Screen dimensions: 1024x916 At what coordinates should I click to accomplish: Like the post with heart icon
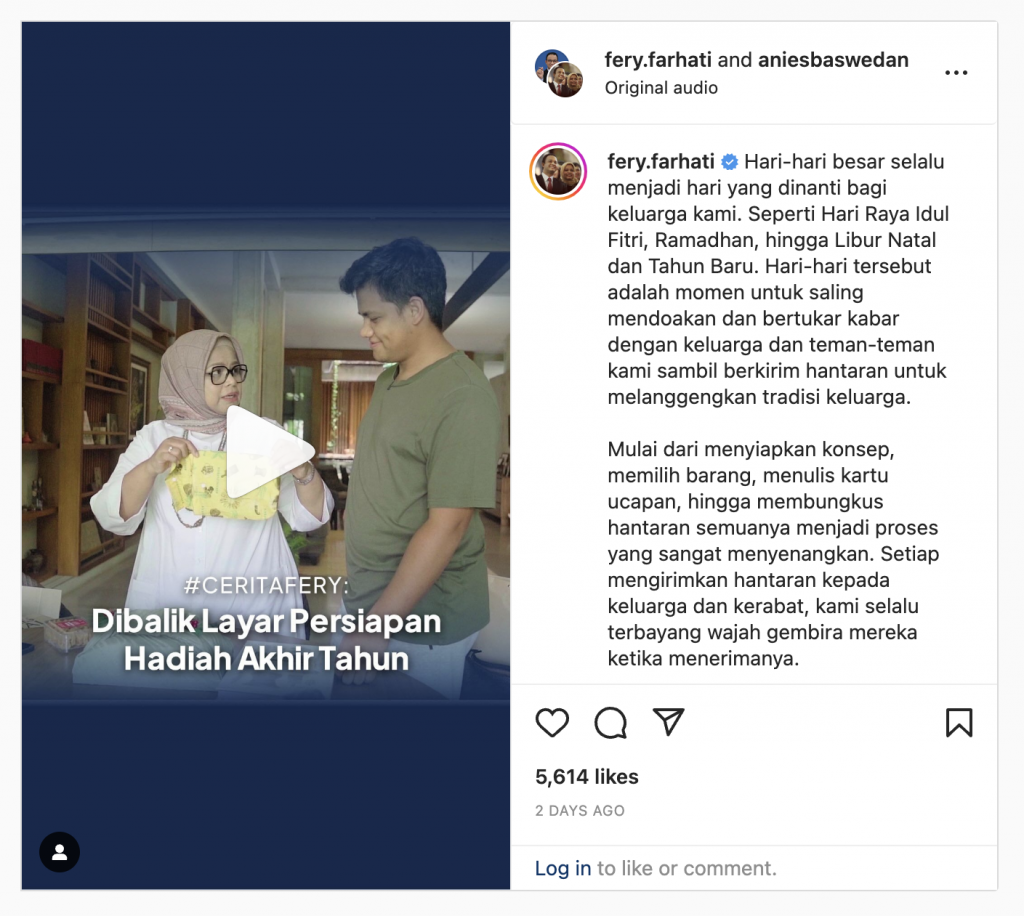(552, 723)
